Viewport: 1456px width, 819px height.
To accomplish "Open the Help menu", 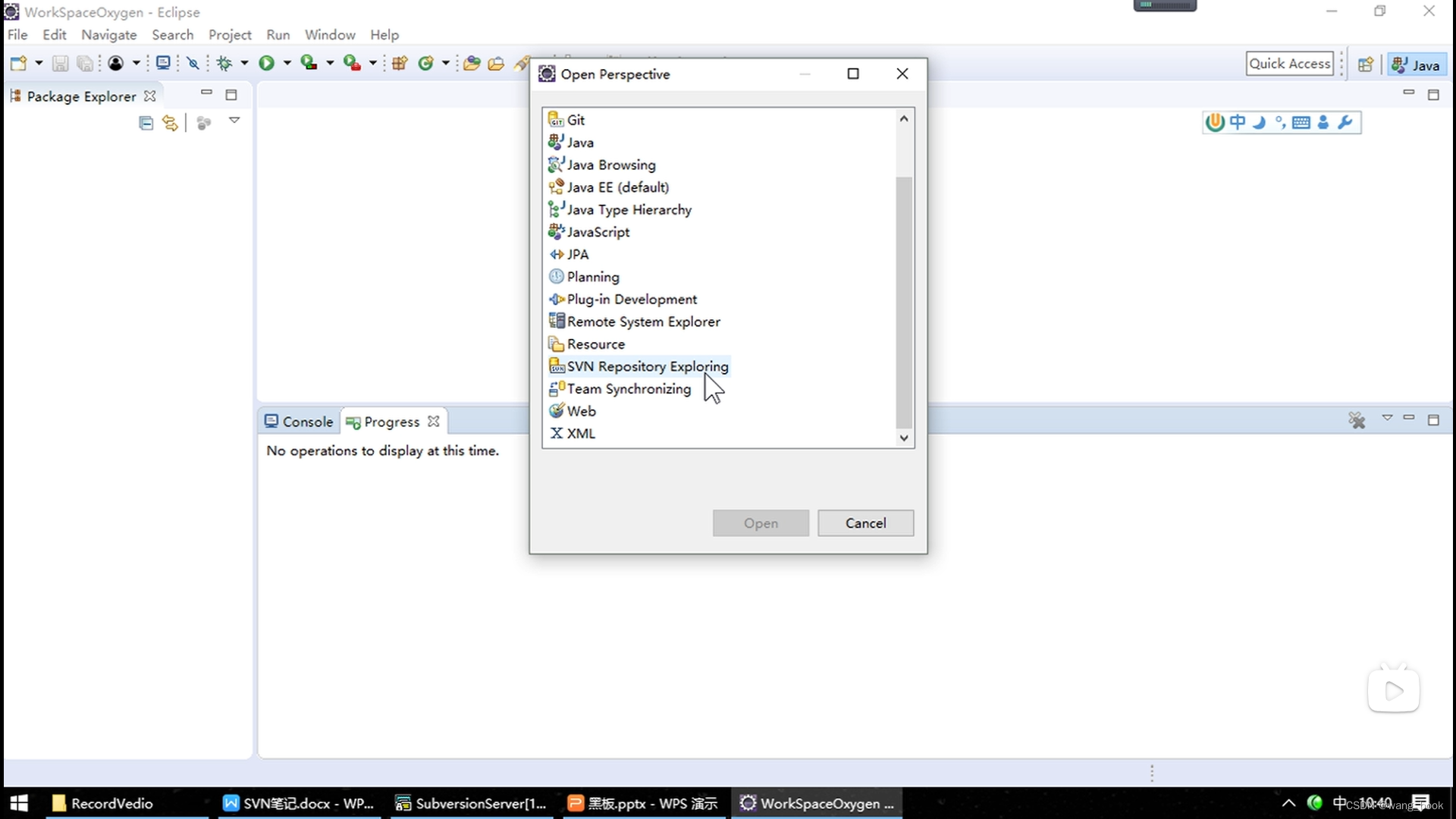I will (384, 35).
